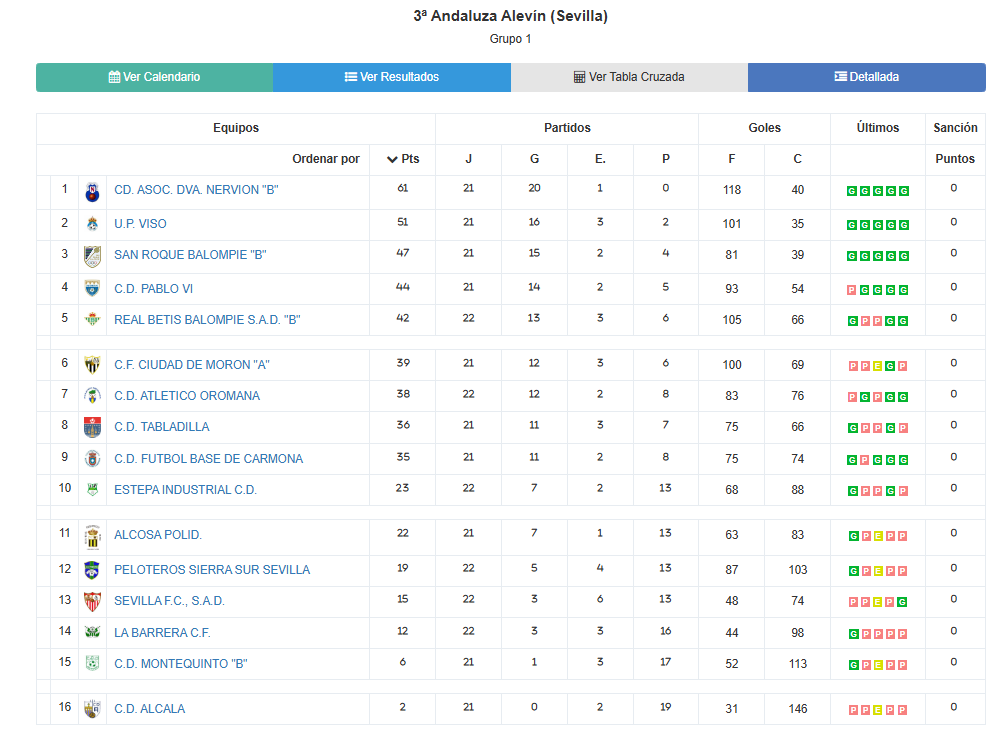Click the Sevilla F.C. crest
The height and width of the screenshot is (732, 1006).
[92, 601]
